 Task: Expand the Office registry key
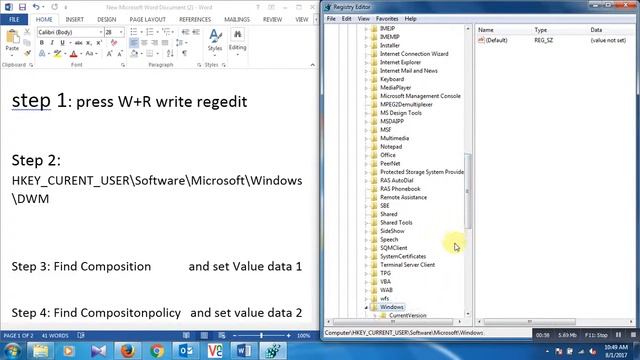[366, 155]
